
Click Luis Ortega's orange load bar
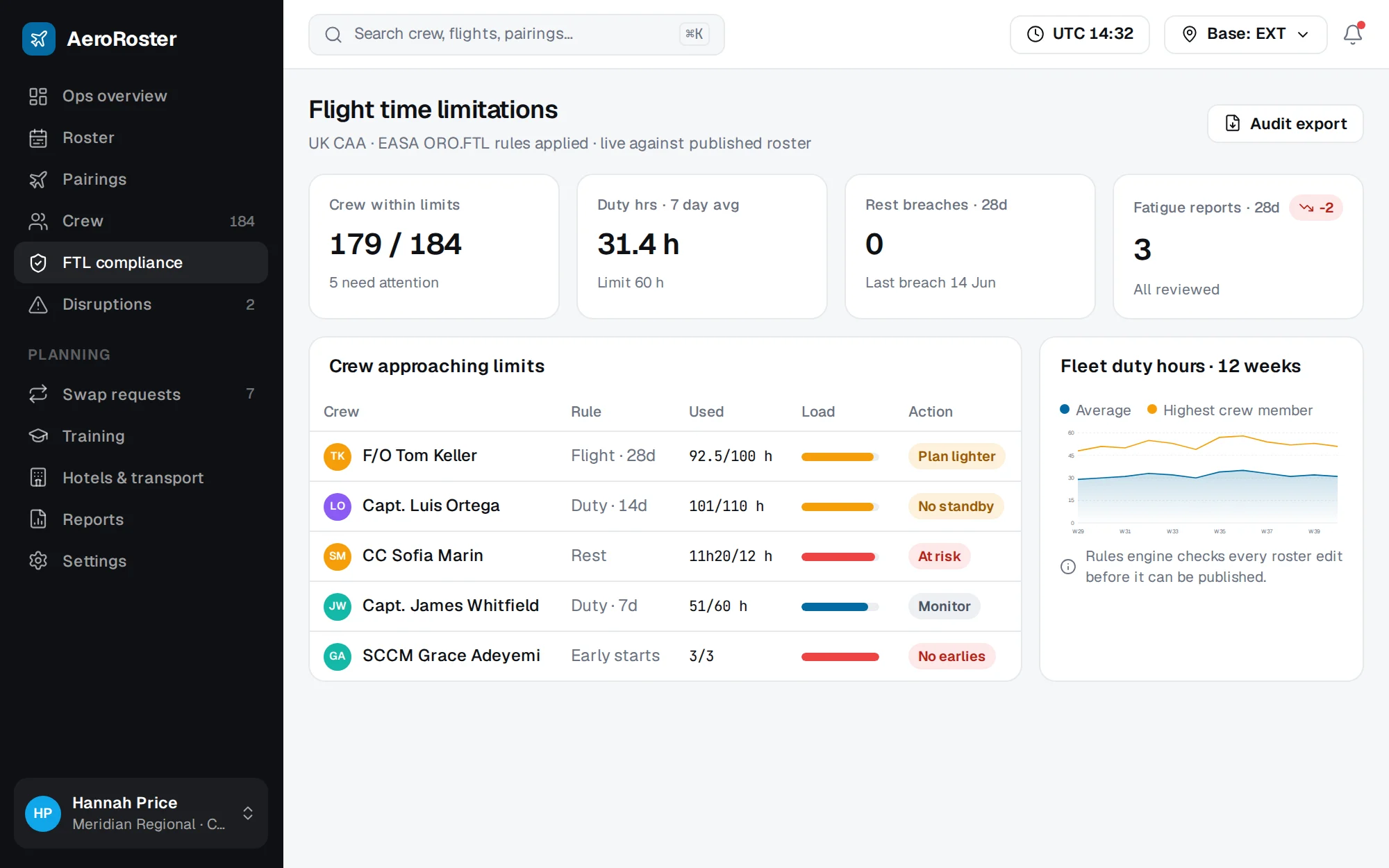[840, 507]
